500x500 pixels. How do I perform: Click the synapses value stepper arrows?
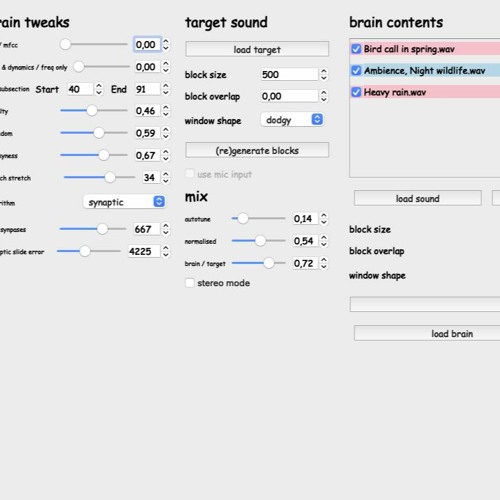coord(166,229)
